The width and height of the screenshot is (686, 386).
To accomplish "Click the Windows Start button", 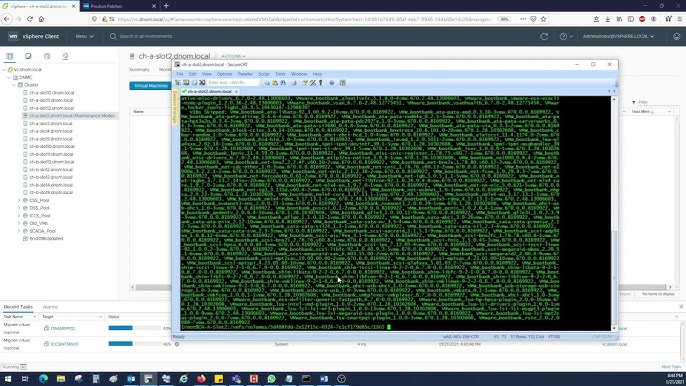I will (x=7, y=379).
